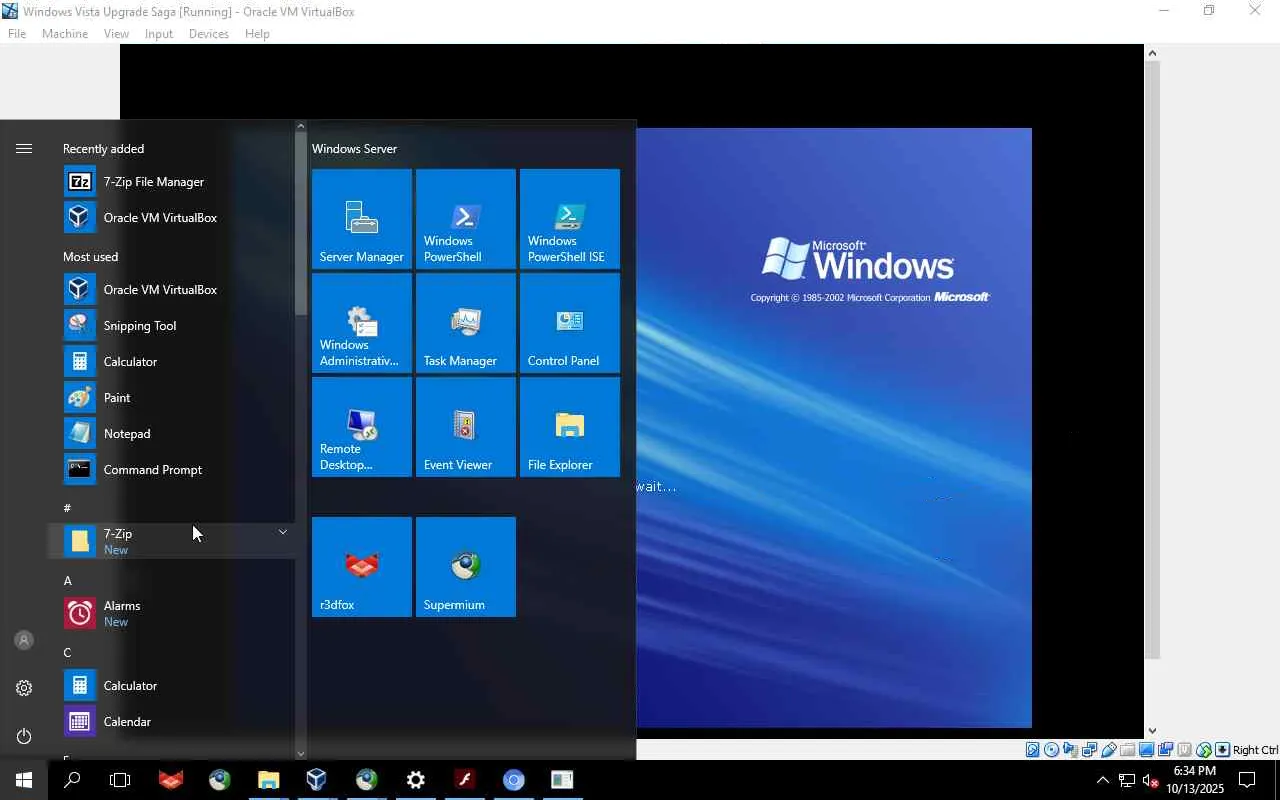Screen dimensions: 1280x800
Task: Open Settings from the Start menu rail
Action: (24, 688)
